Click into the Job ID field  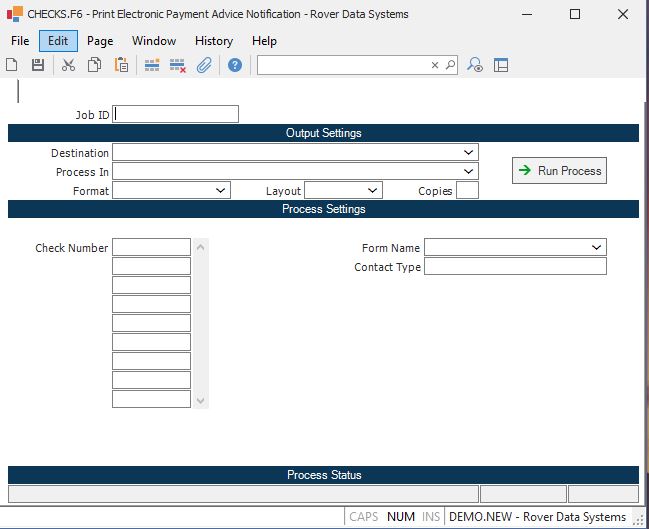click(x=176, y=114)
